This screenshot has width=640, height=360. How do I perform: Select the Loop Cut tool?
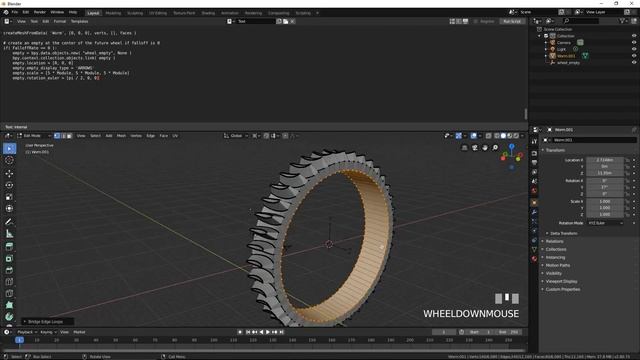point(9,282)
